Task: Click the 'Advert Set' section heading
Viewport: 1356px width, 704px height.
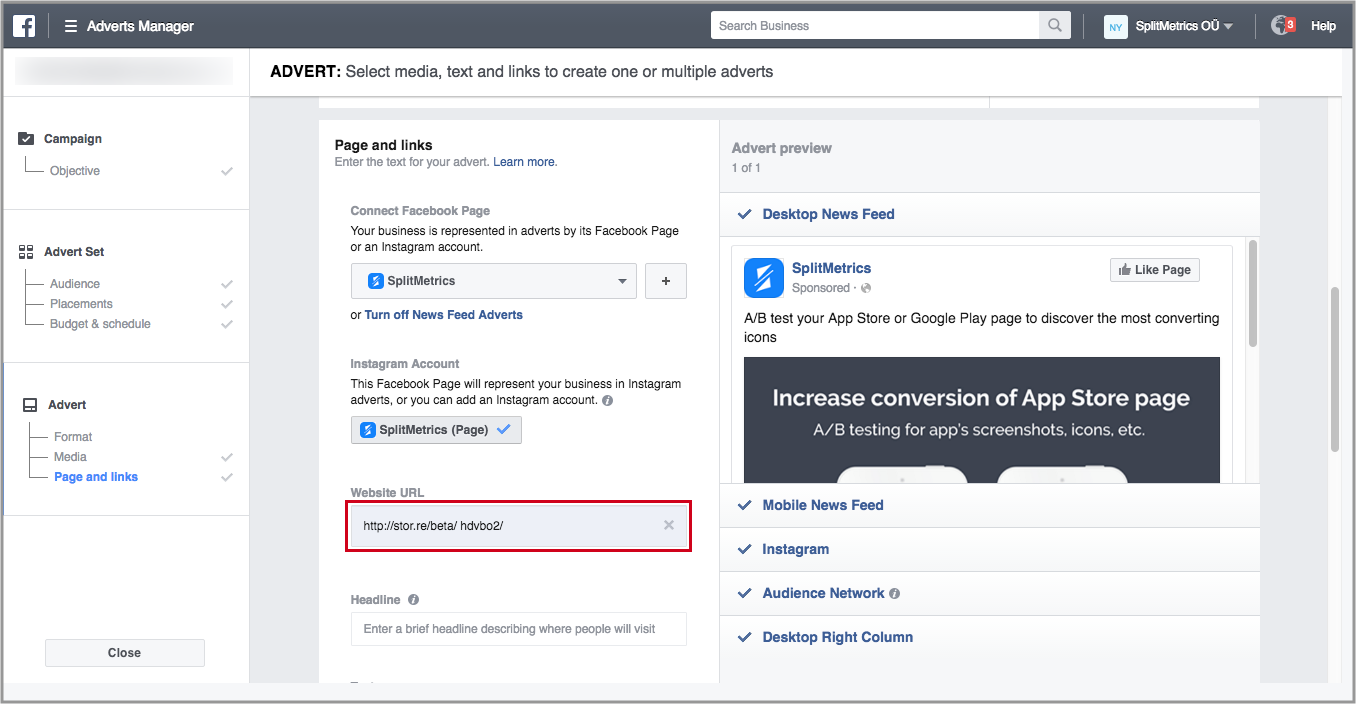Action: click(74, 252)
